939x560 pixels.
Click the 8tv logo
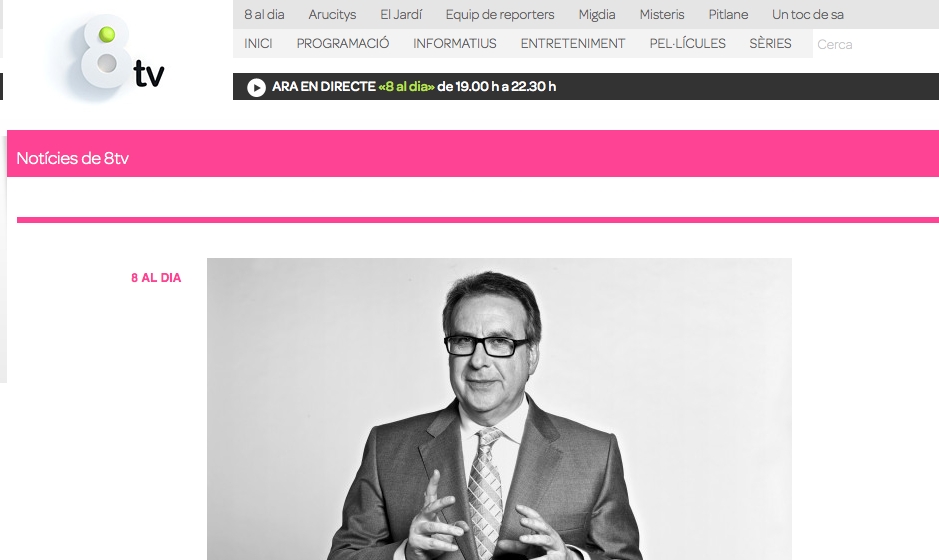pyautogui.click(x=114, y=56)
